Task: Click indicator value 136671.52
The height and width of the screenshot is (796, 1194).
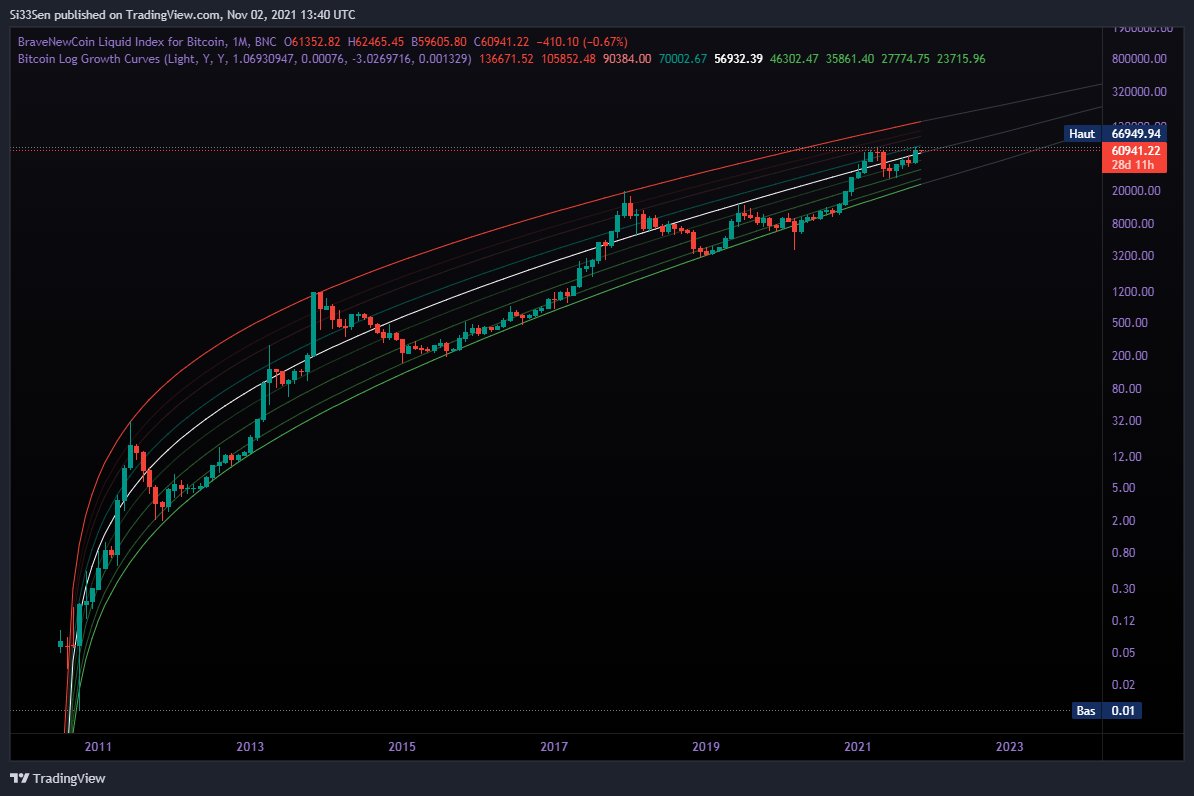Action: tap(506, 59)
